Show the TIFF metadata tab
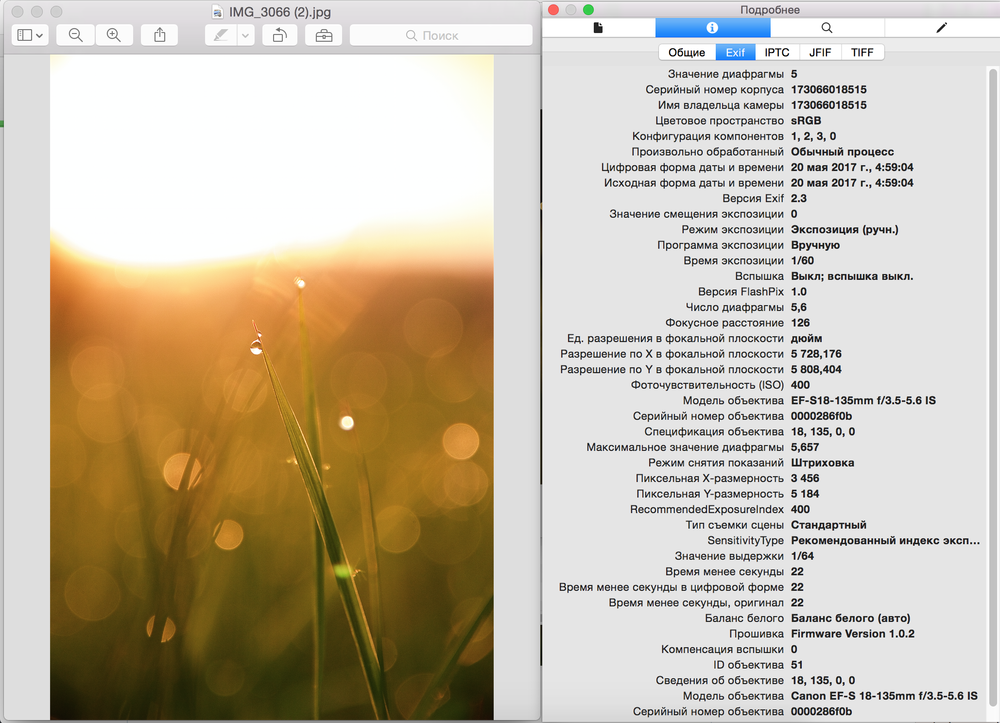This screenshot has width=1000, height=723. coord(862,52)
